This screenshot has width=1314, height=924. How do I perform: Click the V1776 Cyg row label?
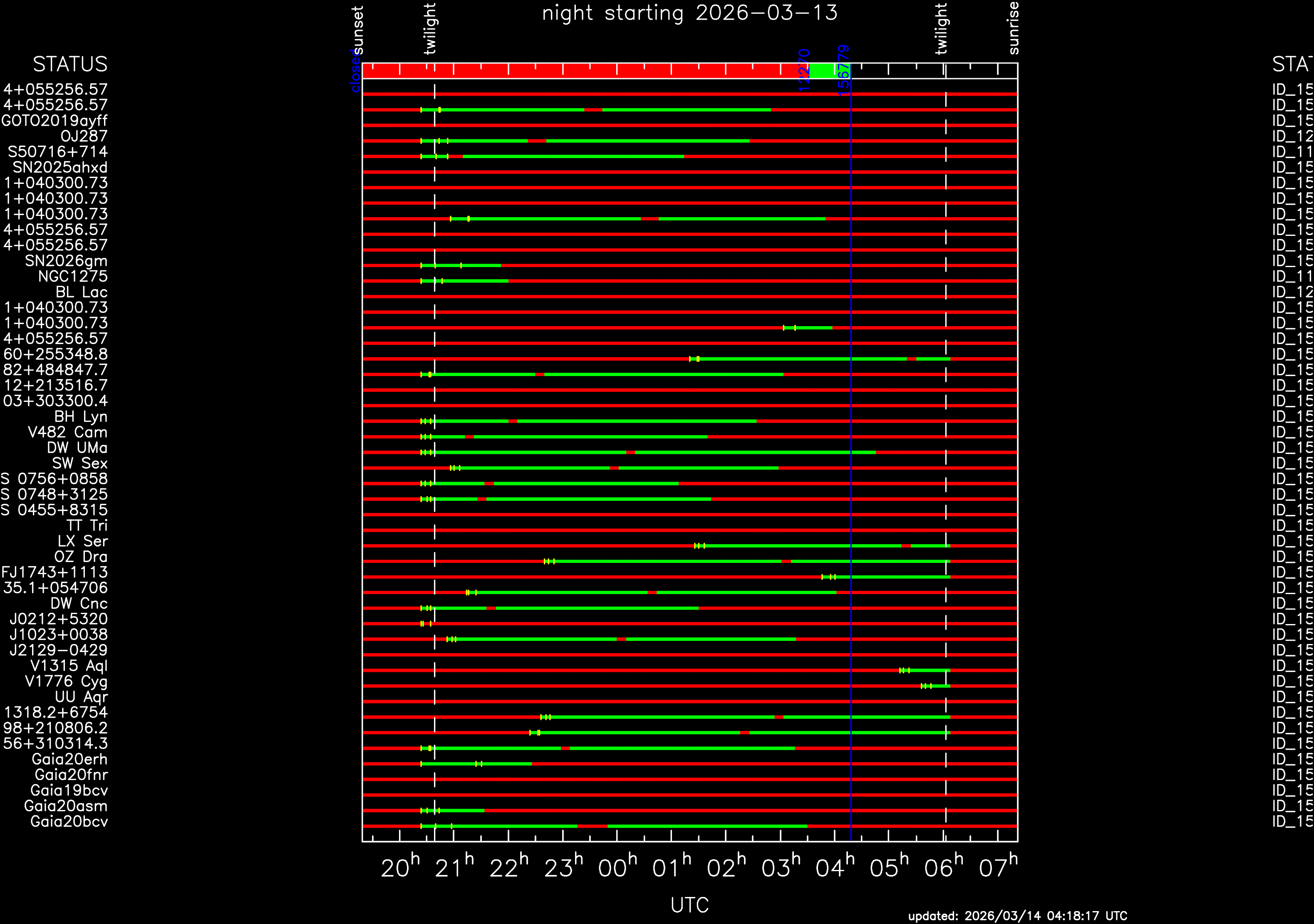pyautogui.click(x=66, y=681)
